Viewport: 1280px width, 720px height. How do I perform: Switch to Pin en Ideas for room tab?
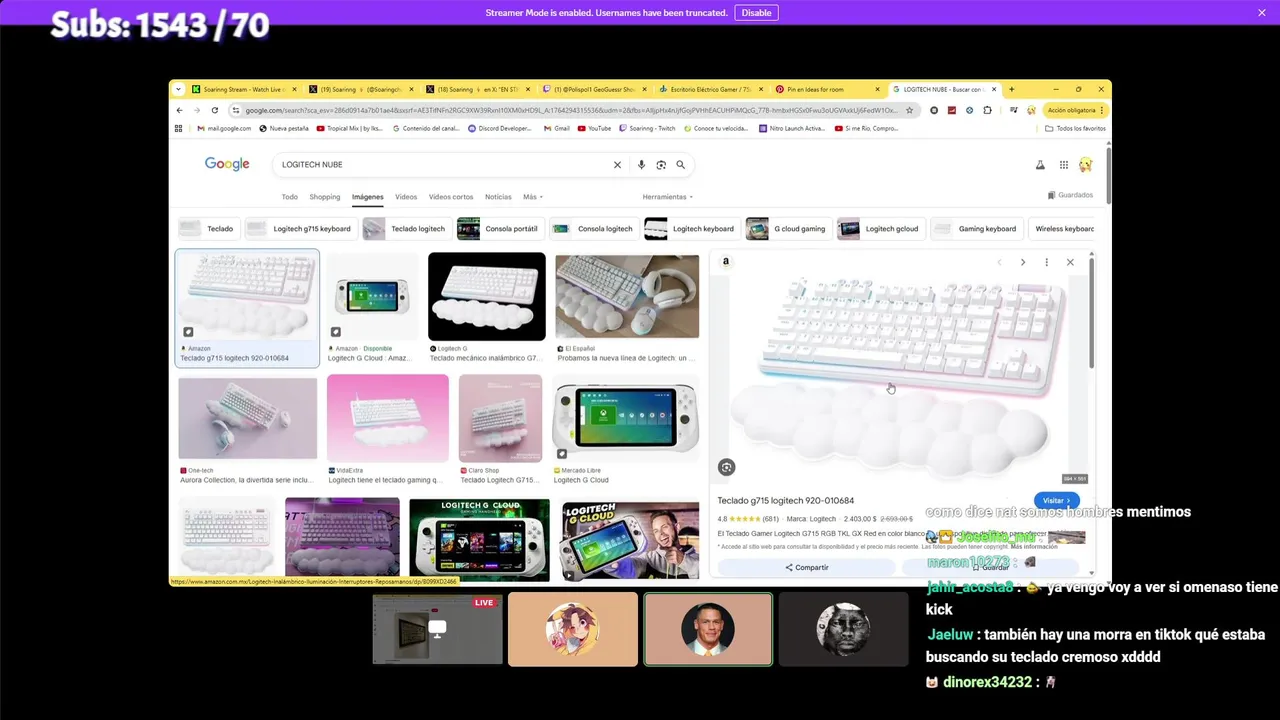coord(828,89)
